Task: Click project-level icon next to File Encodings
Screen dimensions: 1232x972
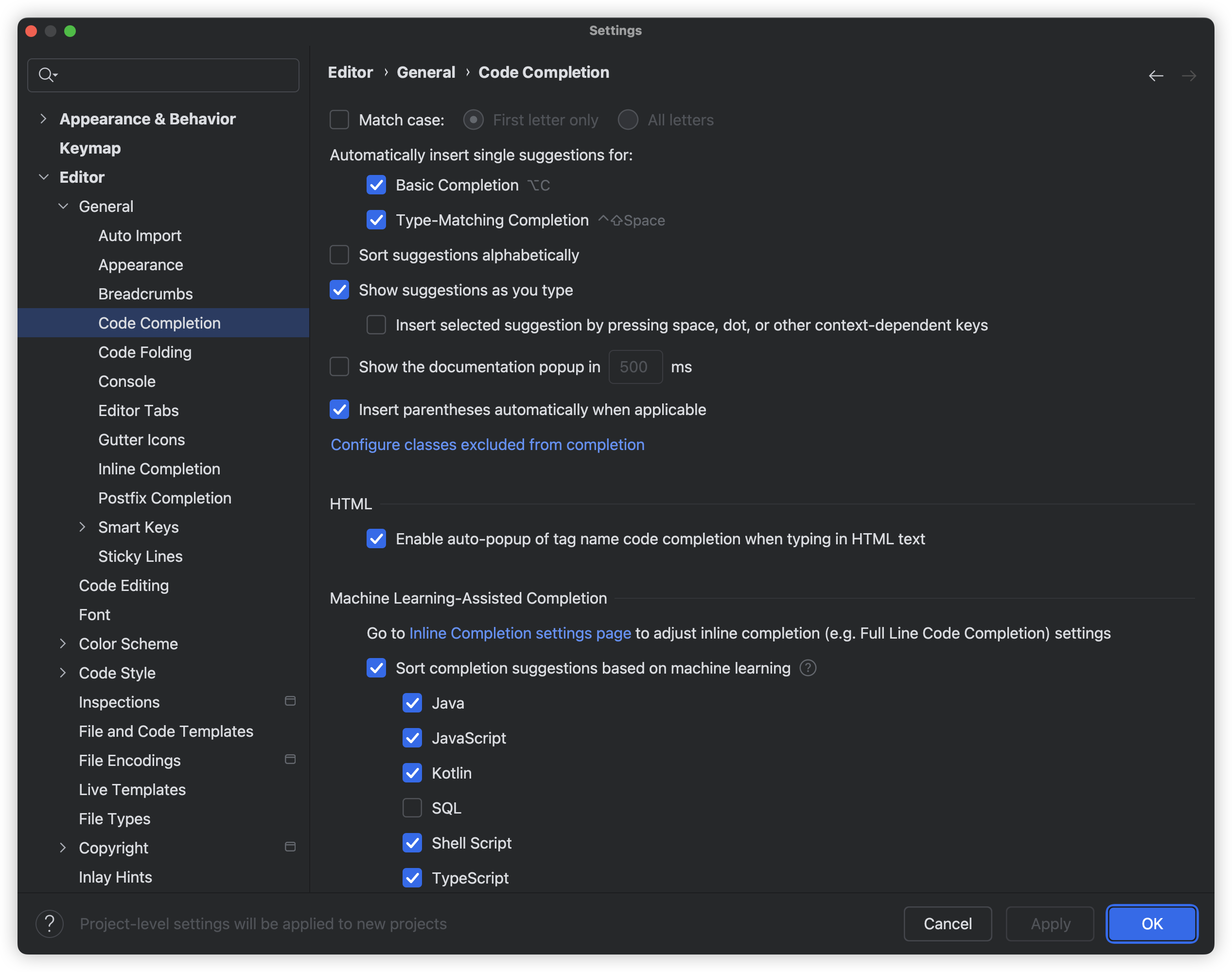Action: pyautogui.click(x=290, y=759)
